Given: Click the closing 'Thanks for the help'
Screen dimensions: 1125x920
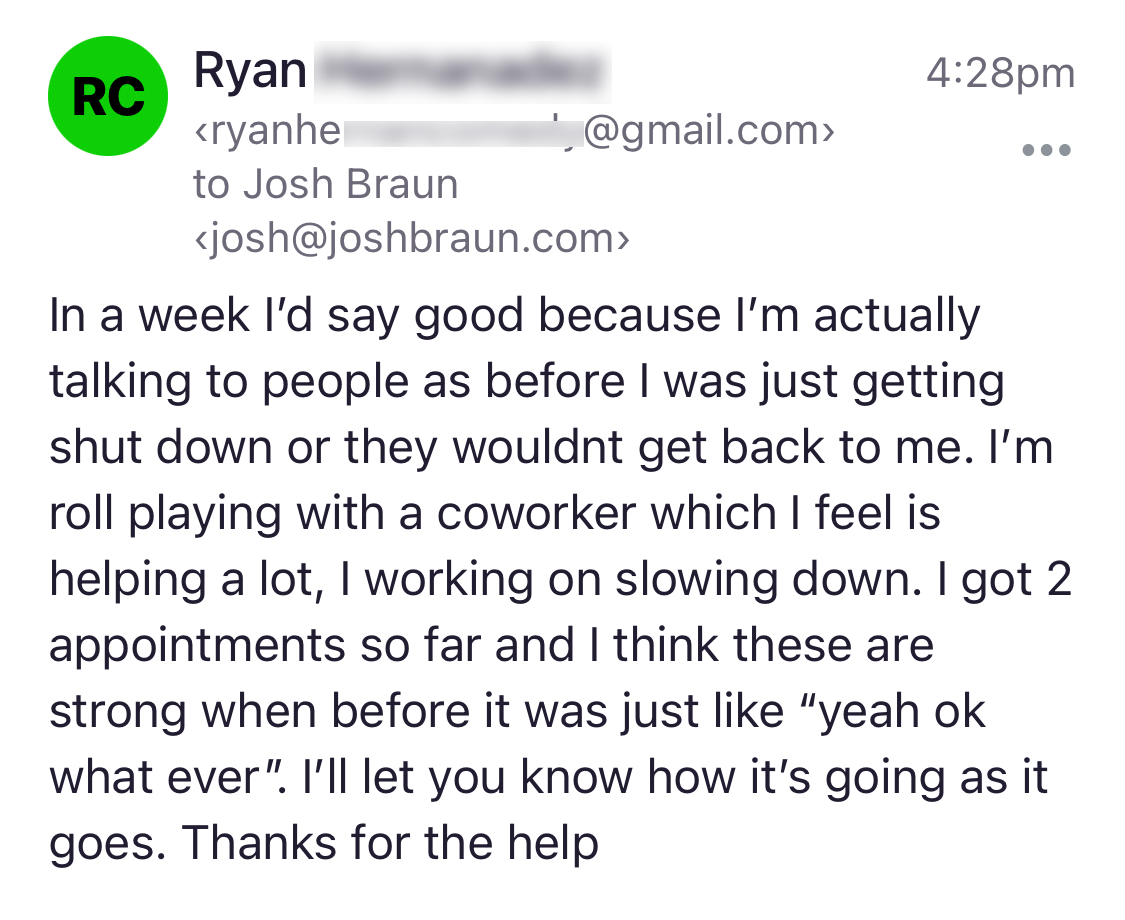Looking at the screenshot, I should coord(391,842).
